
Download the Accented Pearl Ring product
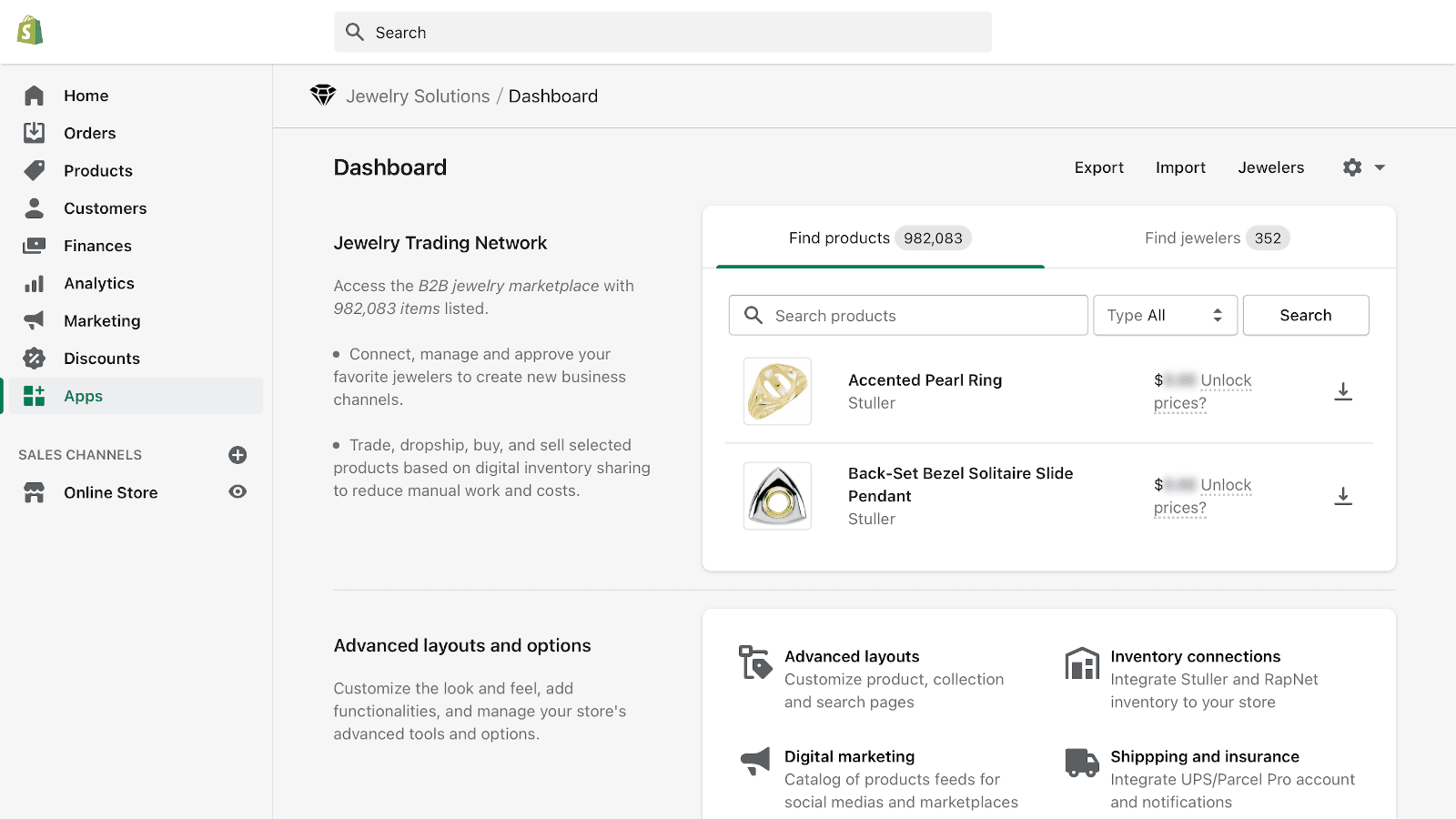[x=1342, y=391]
